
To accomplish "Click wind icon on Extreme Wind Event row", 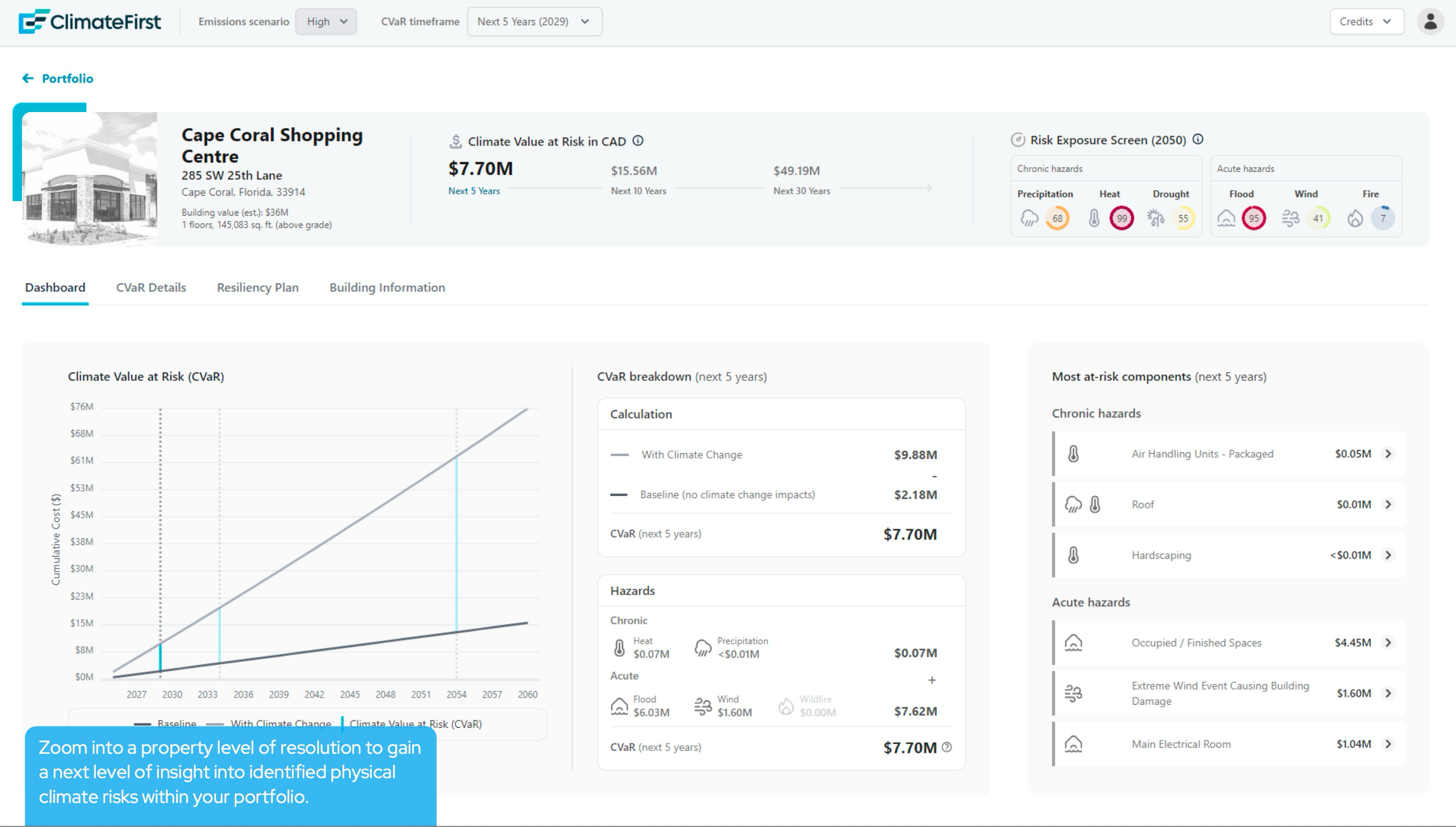I will coord(1073,693).
